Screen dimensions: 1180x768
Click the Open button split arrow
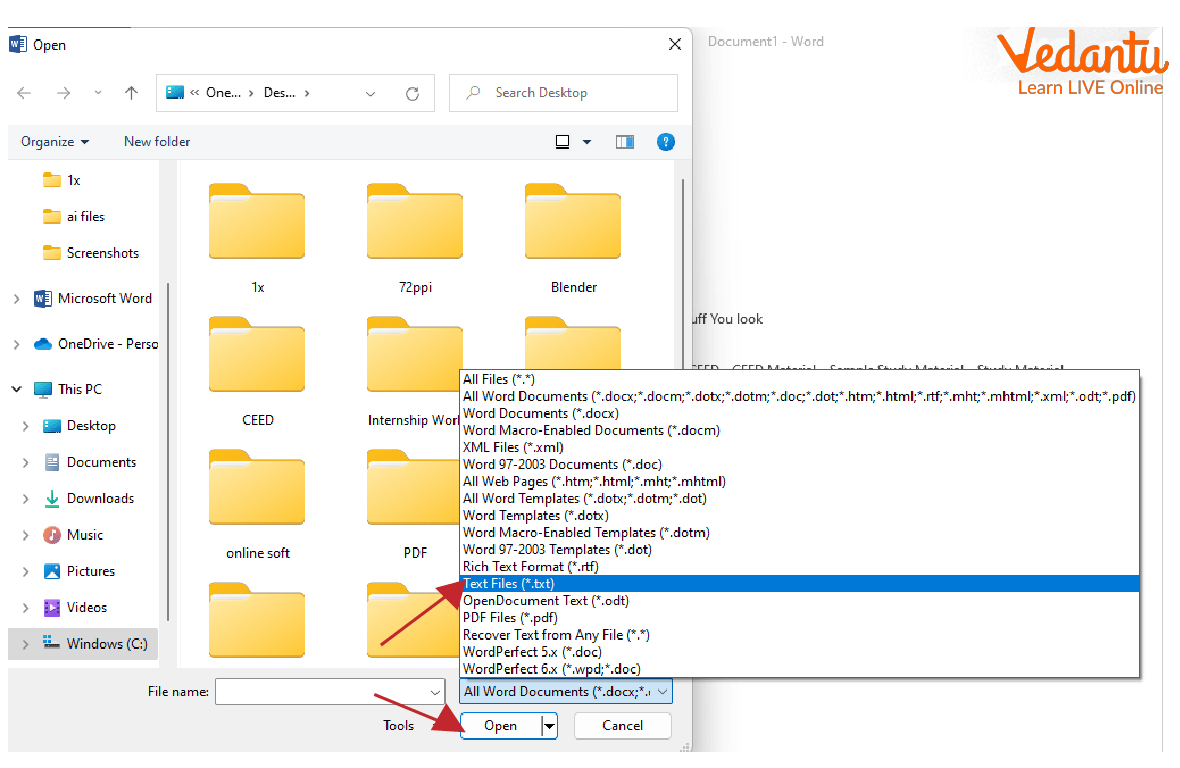point(548,726)
